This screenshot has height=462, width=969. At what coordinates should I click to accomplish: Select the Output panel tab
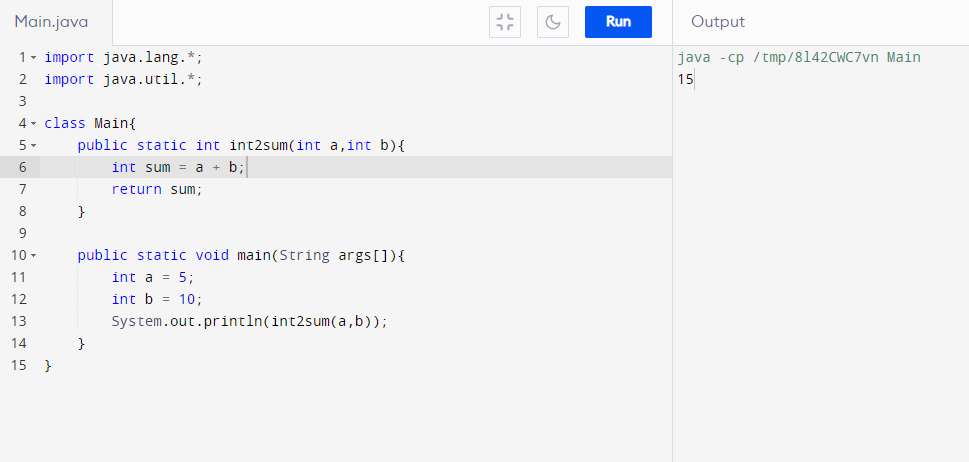pyautogui.click(x=717, y=22)
